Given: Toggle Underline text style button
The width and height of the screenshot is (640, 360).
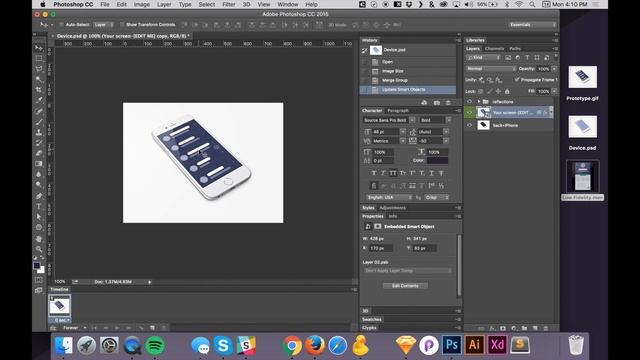Looking at the screenshot, I should click(x=431, y=173).
